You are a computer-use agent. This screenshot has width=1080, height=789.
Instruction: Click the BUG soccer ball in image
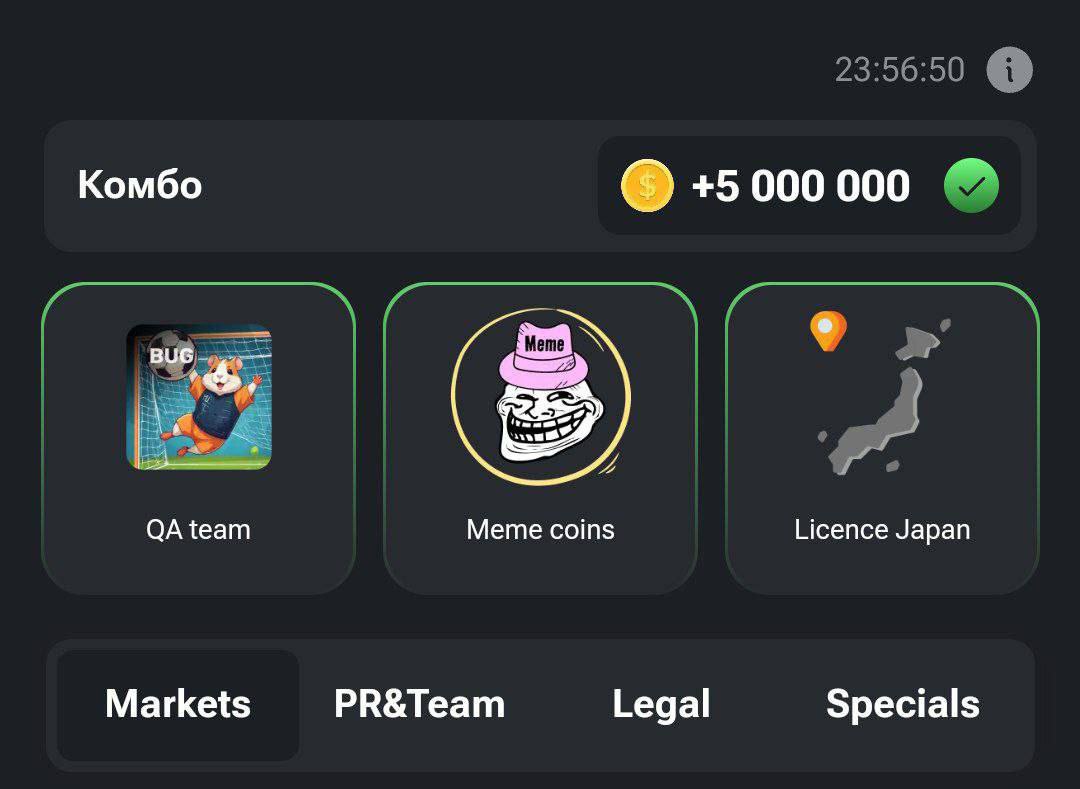pos(171,355)
